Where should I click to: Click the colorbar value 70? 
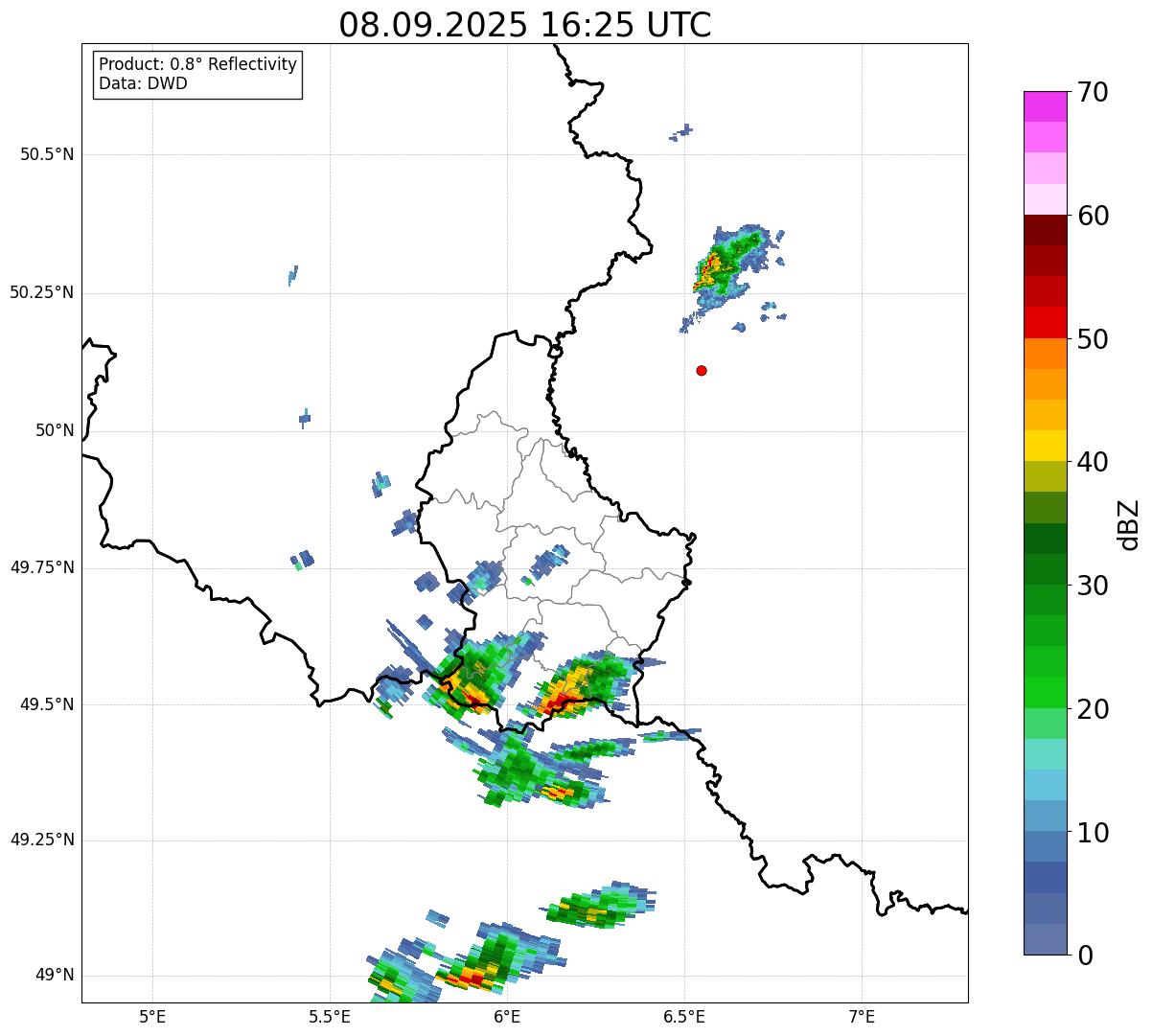pos(1092,93)
